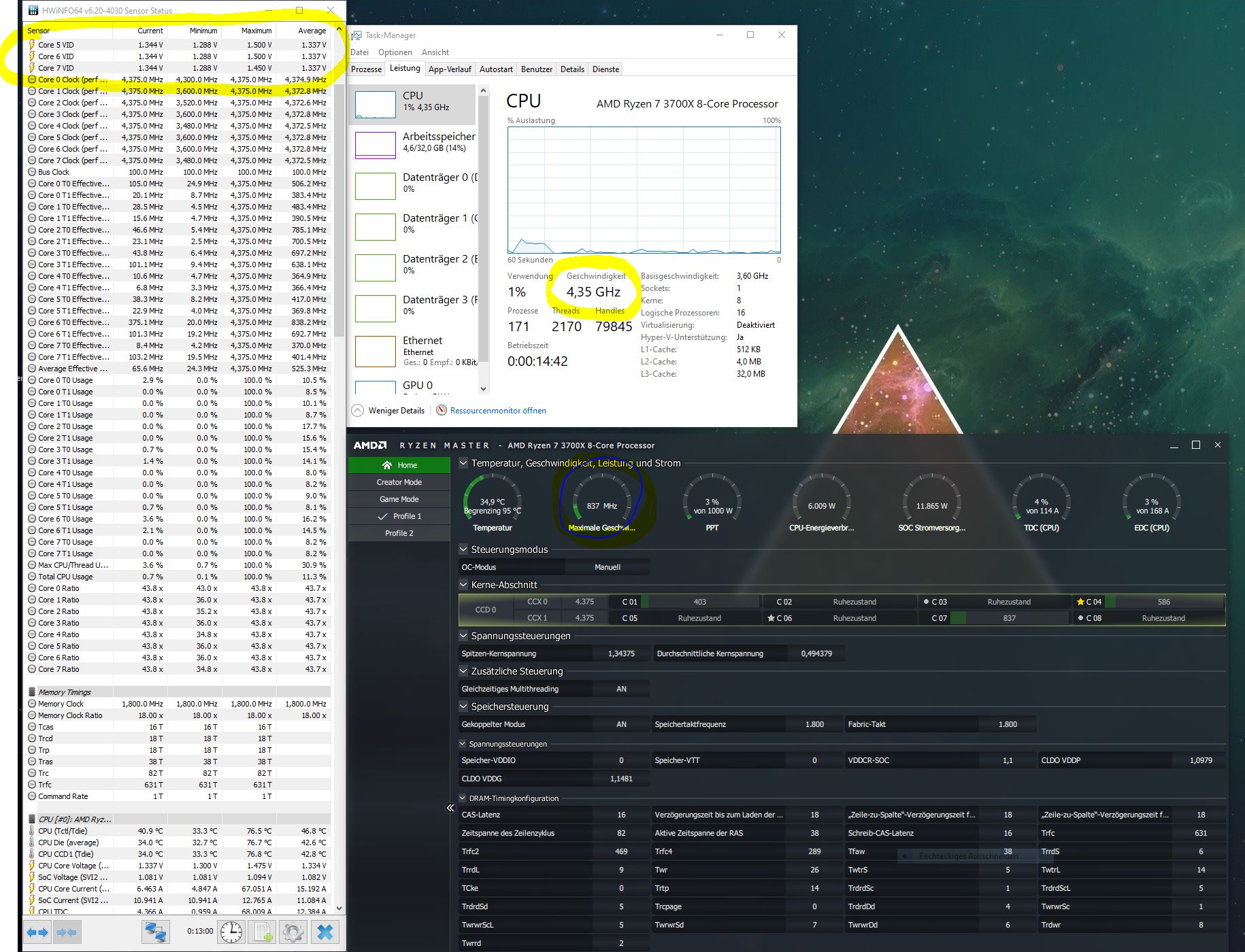The image size is (1245, 952).
Task: Switch to the Dienste tab
Action: 606,69
